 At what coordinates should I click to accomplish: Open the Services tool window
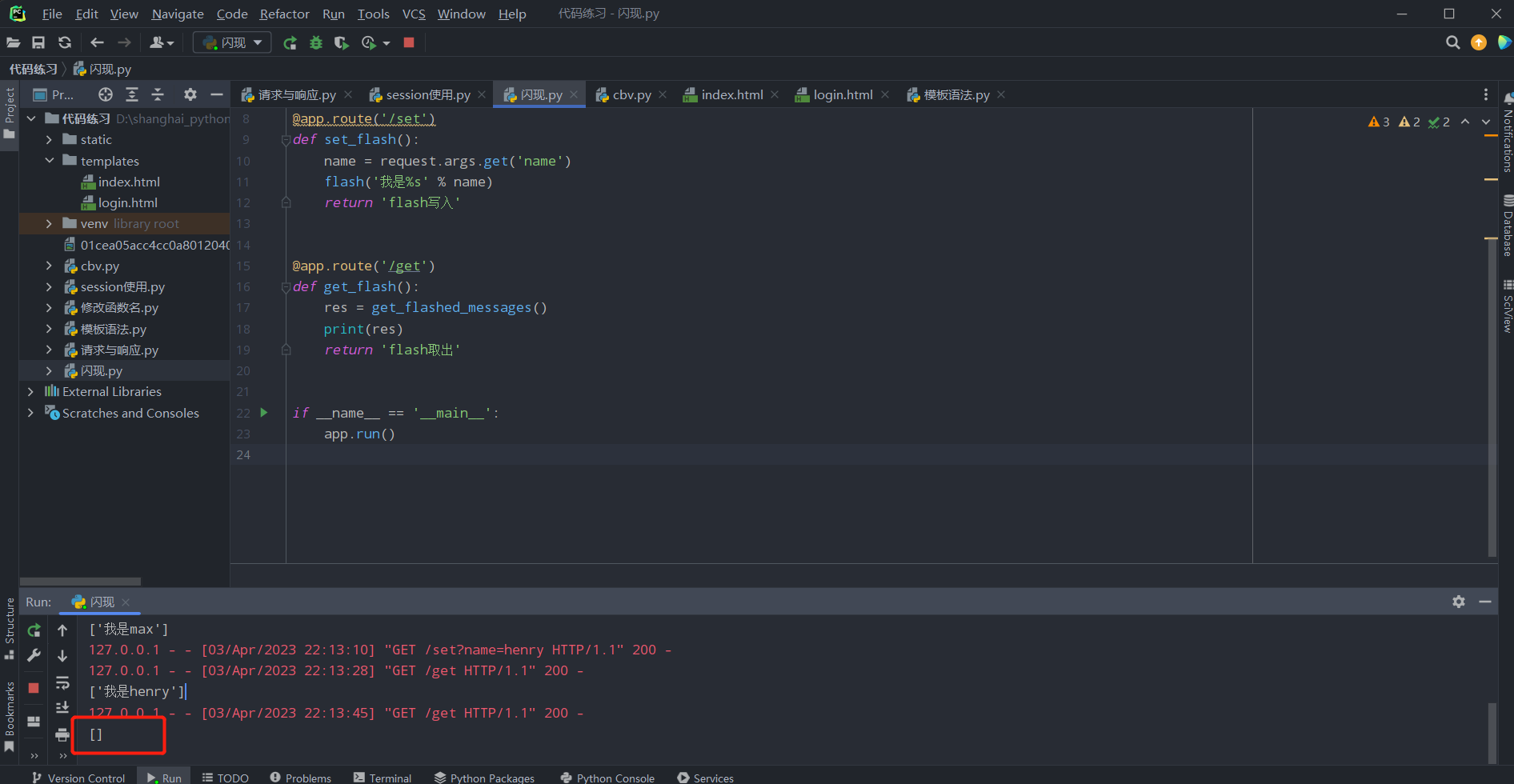pyautogui.click(x=706, y=778)
